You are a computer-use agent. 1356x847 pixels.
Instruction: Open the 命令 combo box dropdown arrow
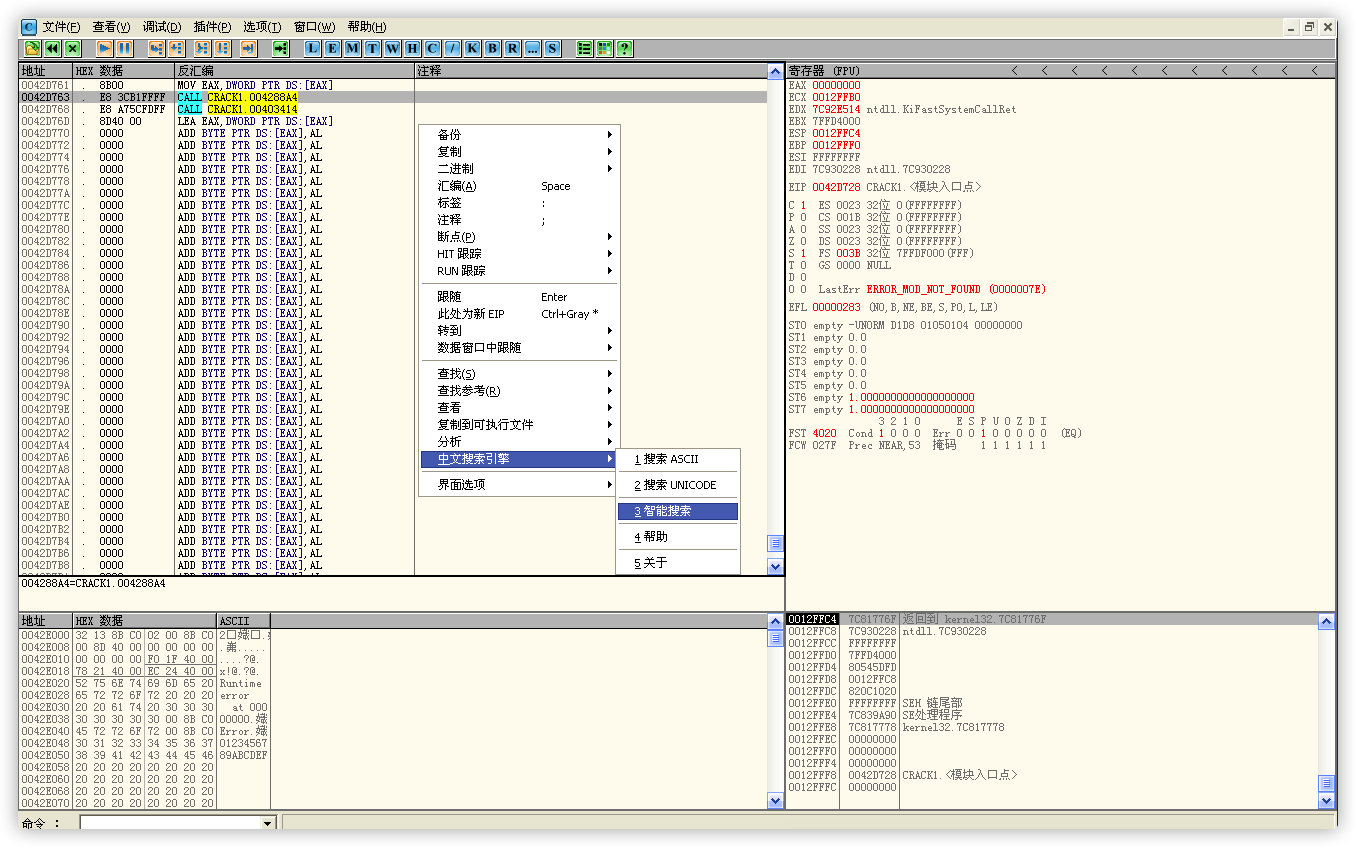tap(267, 823)
